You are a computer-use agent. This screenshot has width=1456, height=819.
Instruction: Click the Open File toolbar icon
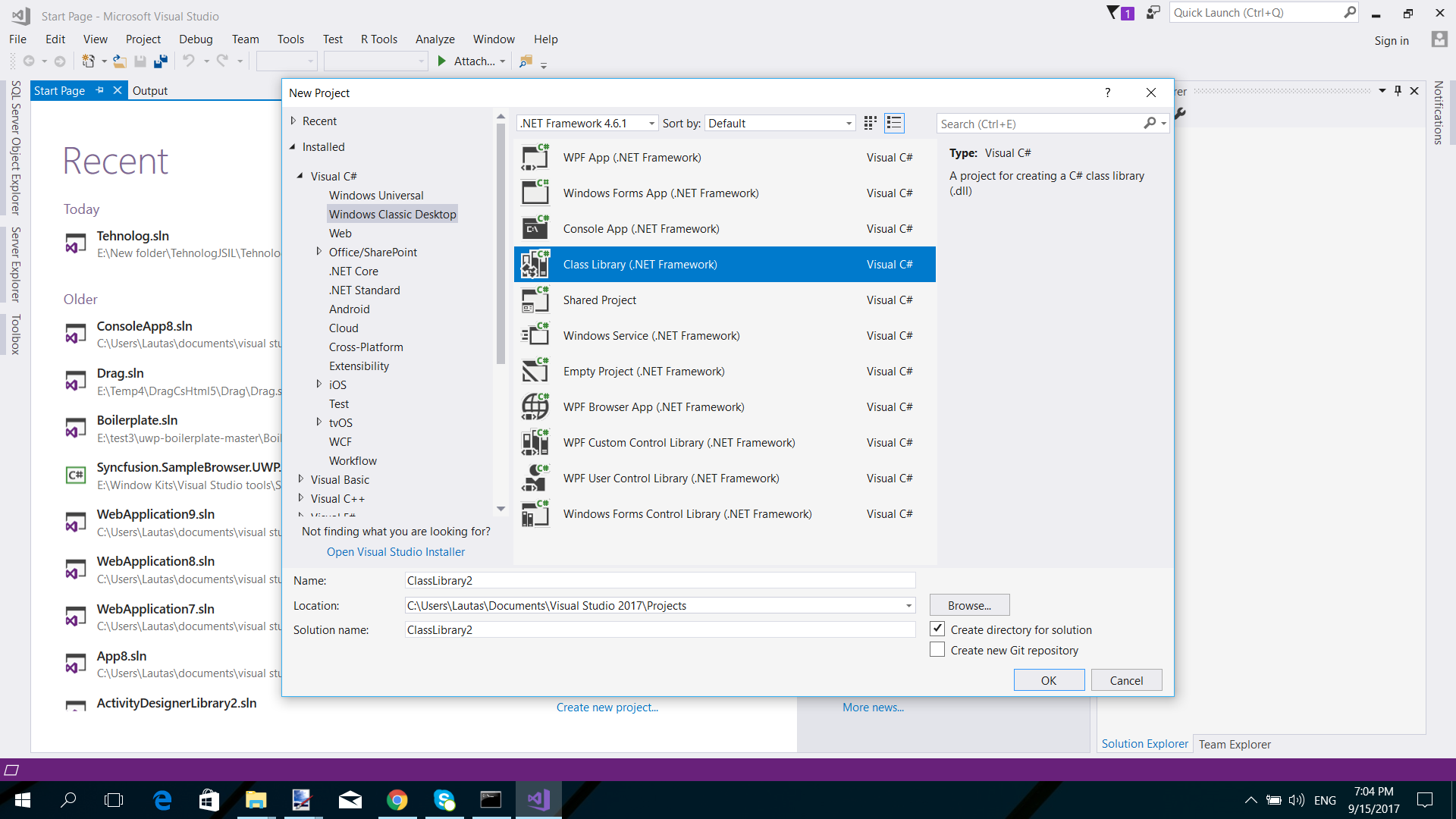click(x=119, y=61)
